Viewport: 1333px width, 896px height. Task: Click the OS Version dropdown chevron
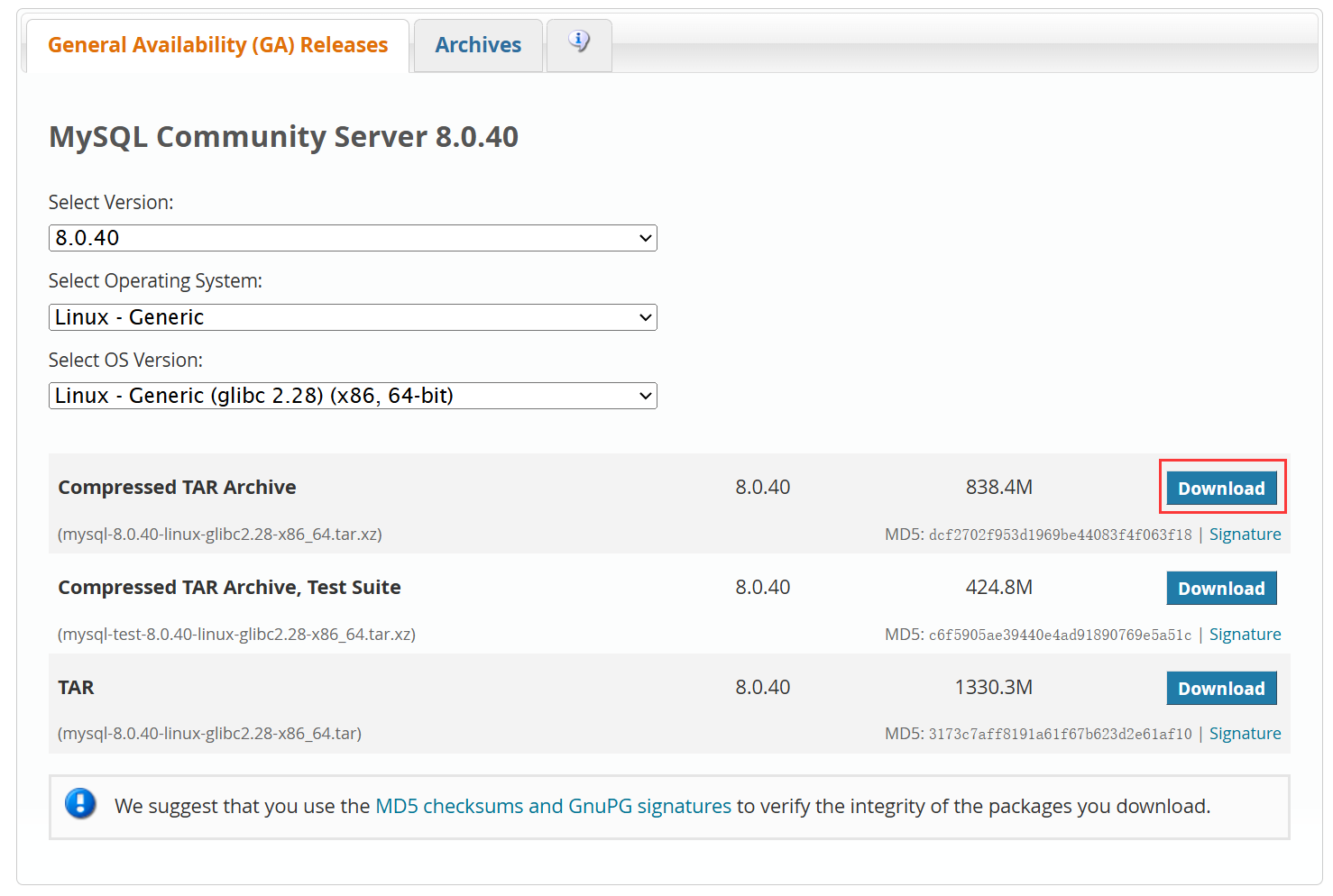point(645,396)
